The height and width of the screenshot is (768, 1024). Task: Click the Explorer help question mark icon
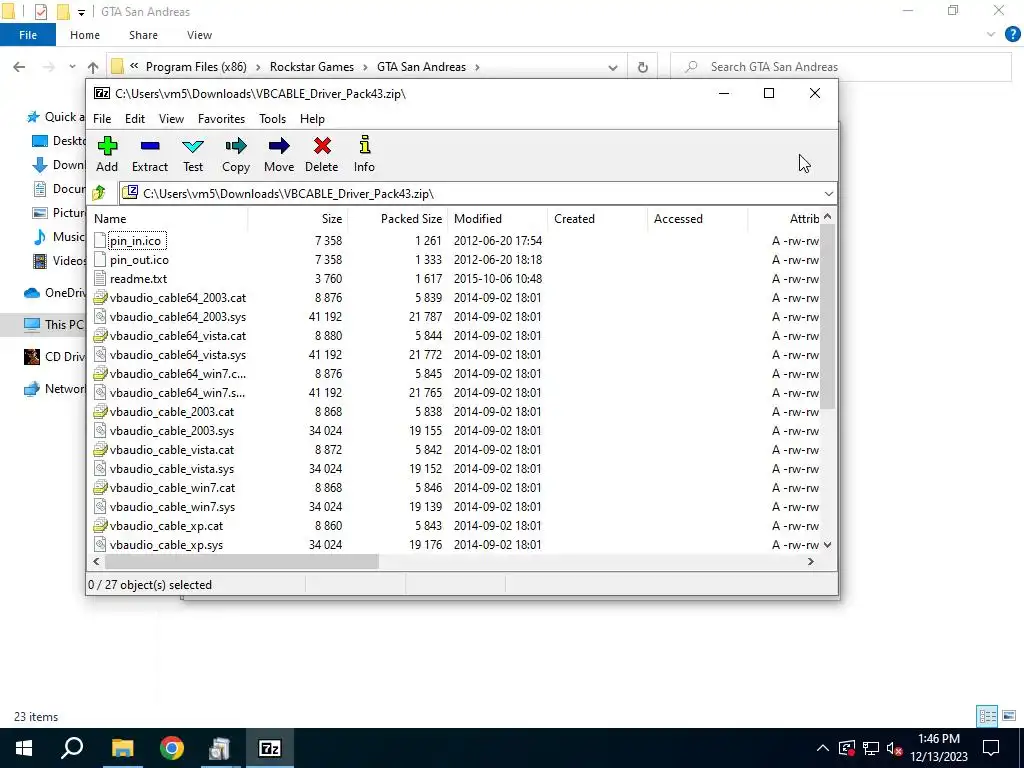coord(1012,35)
